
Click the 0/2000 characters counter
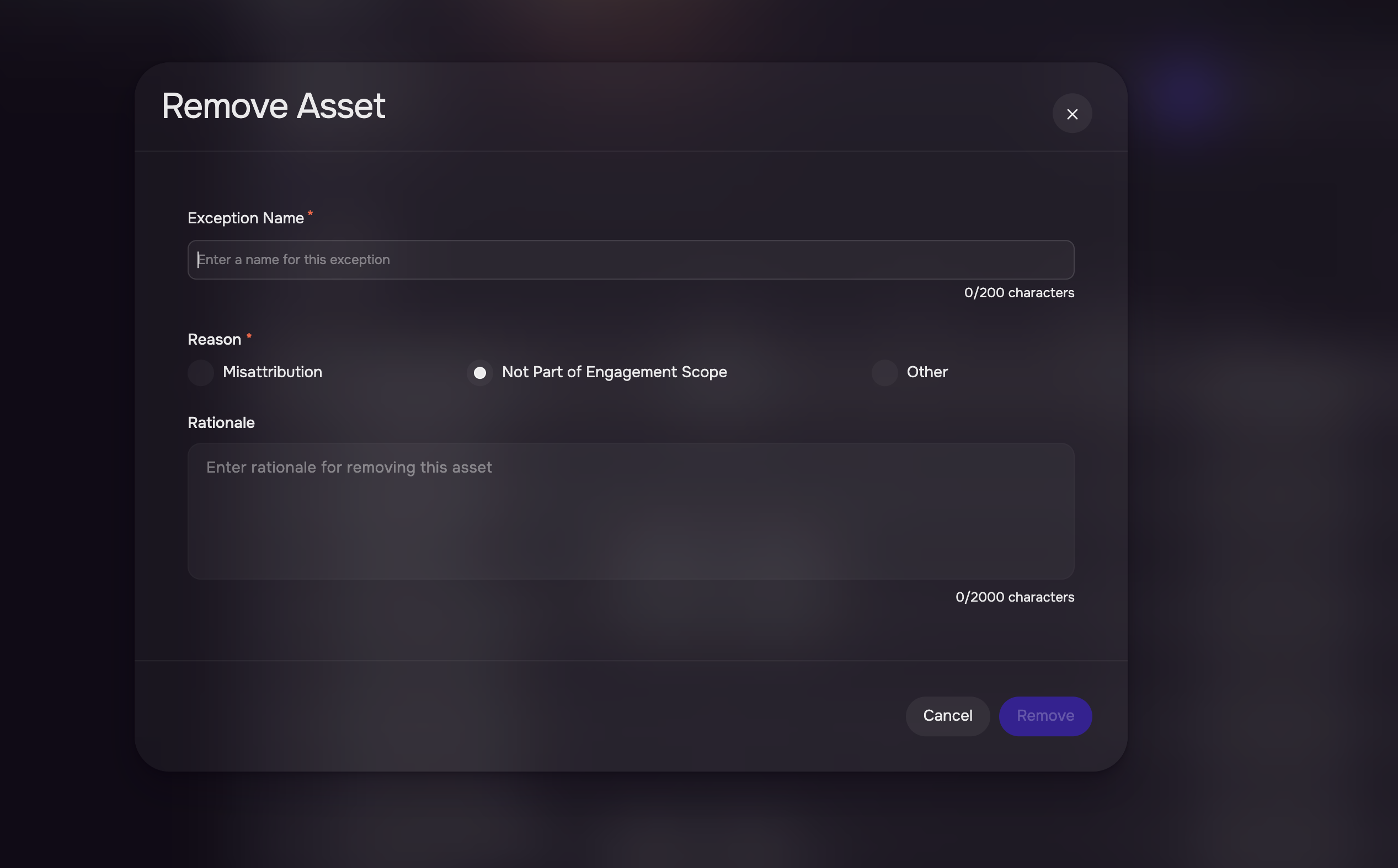[x=1015, y=597]
